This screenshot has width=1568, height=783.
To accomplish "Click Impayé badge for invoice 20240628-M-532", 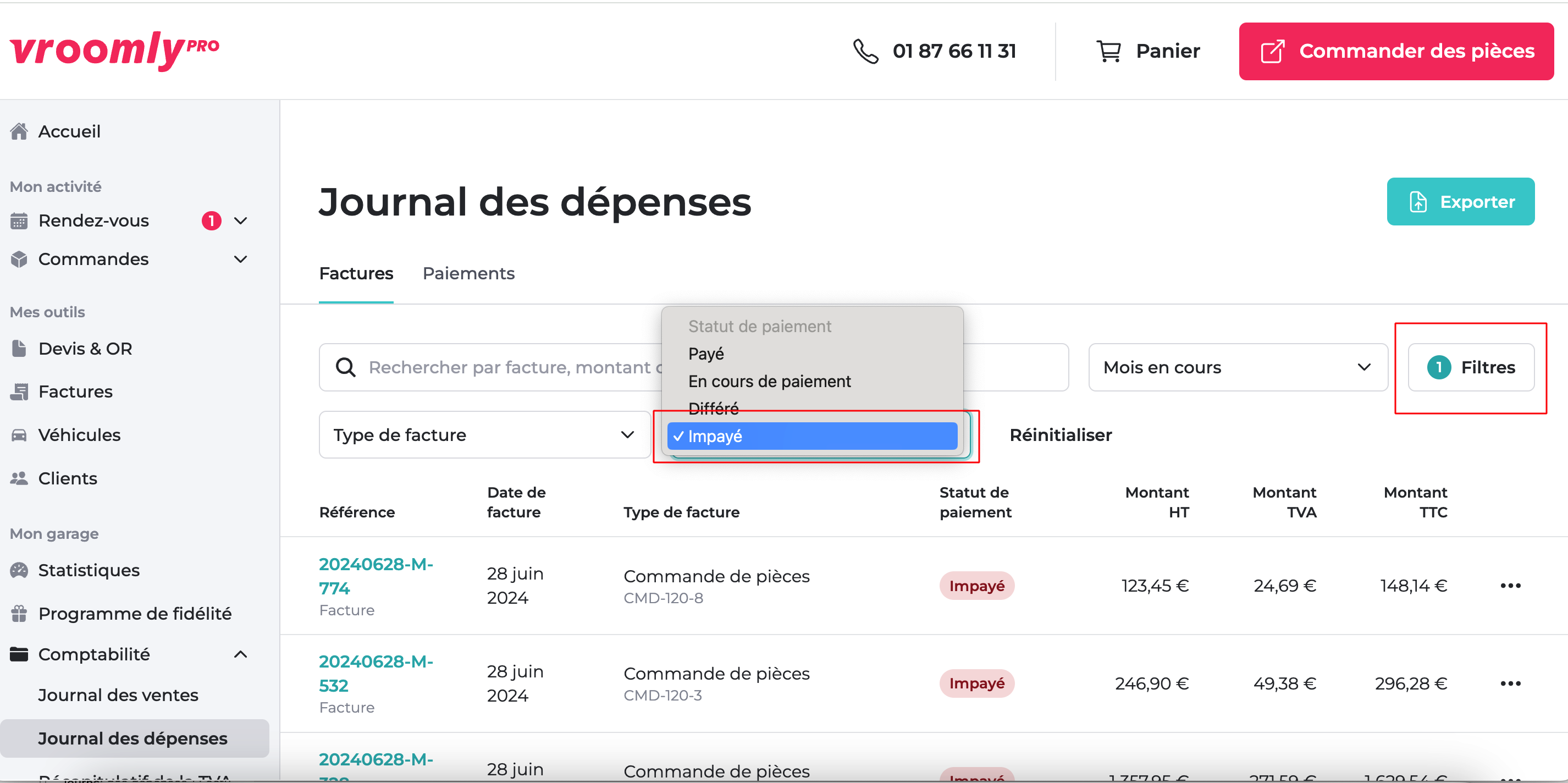I will click(x=976, y=683).
